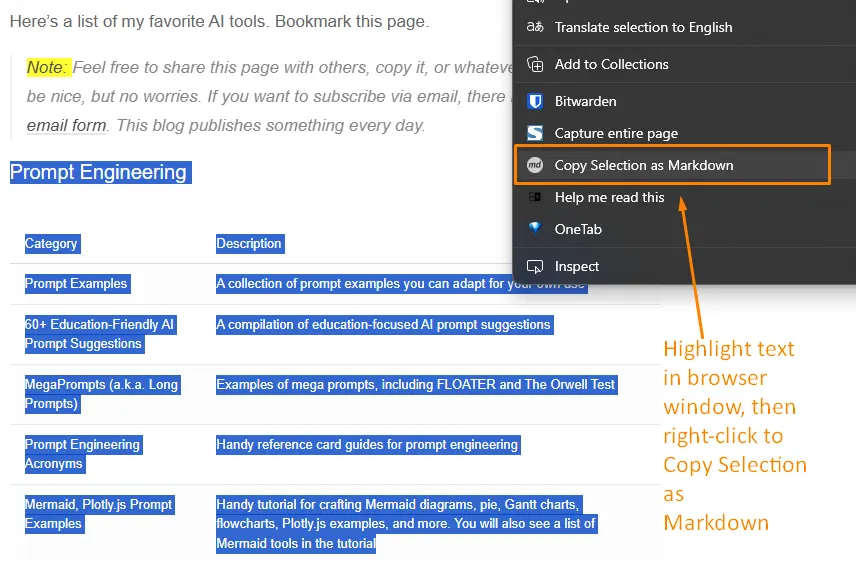Viewport: 856px width, 568px height.
Task: Click the Translate selection icon
Action: click(x=534, y=27)
